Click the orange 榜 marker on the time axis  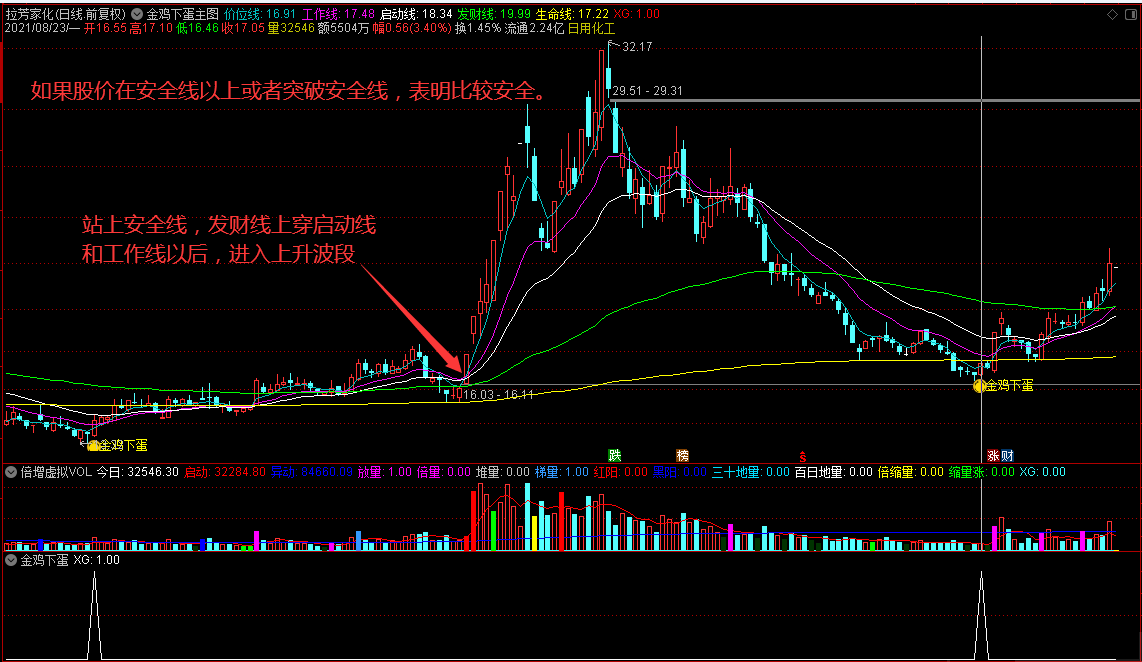tap(682, 456)
